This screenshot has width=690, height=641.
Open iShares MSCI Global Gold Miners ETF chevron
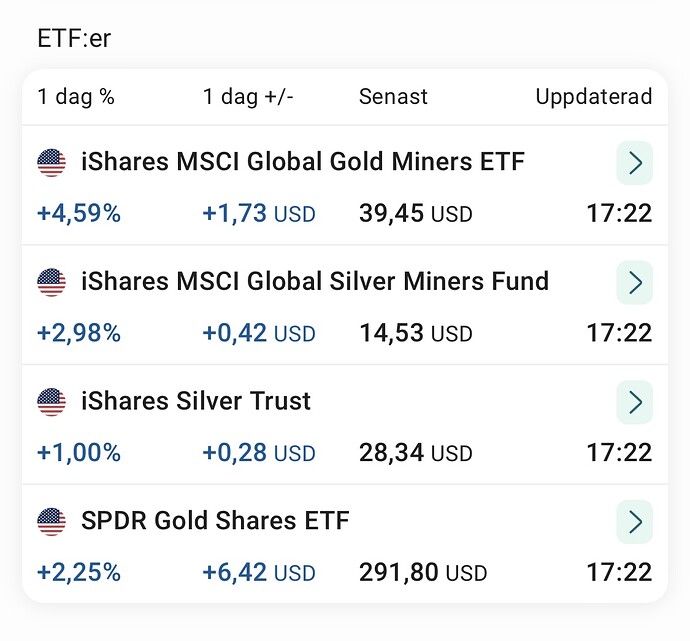635,163
